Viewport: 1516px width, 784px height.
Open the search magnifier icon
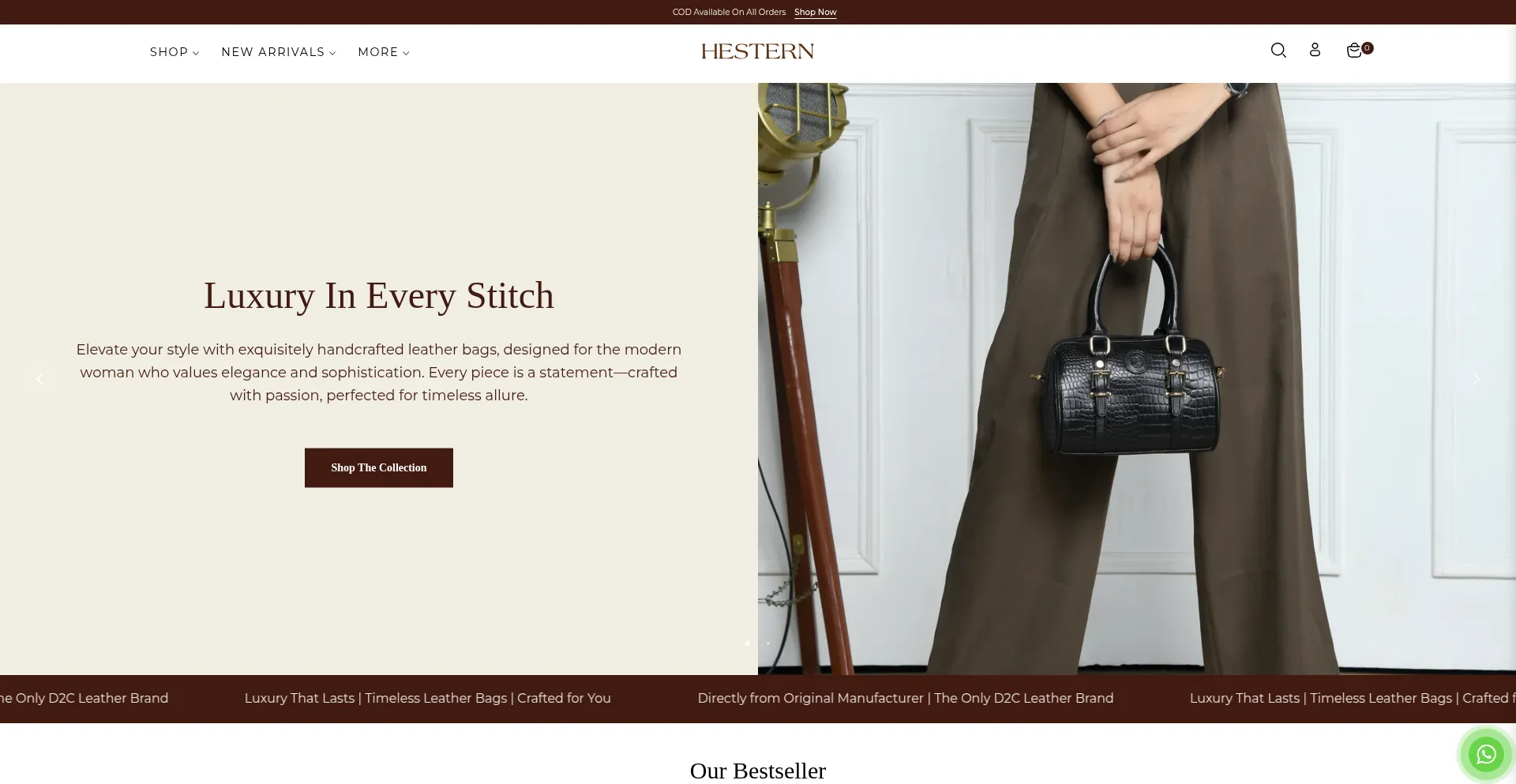click(1278, 51)
